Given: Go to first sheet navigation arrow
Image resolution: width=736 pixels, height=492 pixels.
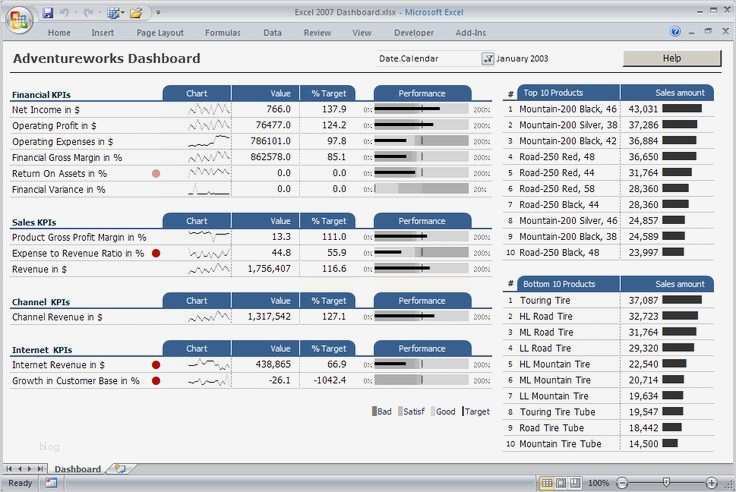Looking at the screenshot, I should pos(9,469).
